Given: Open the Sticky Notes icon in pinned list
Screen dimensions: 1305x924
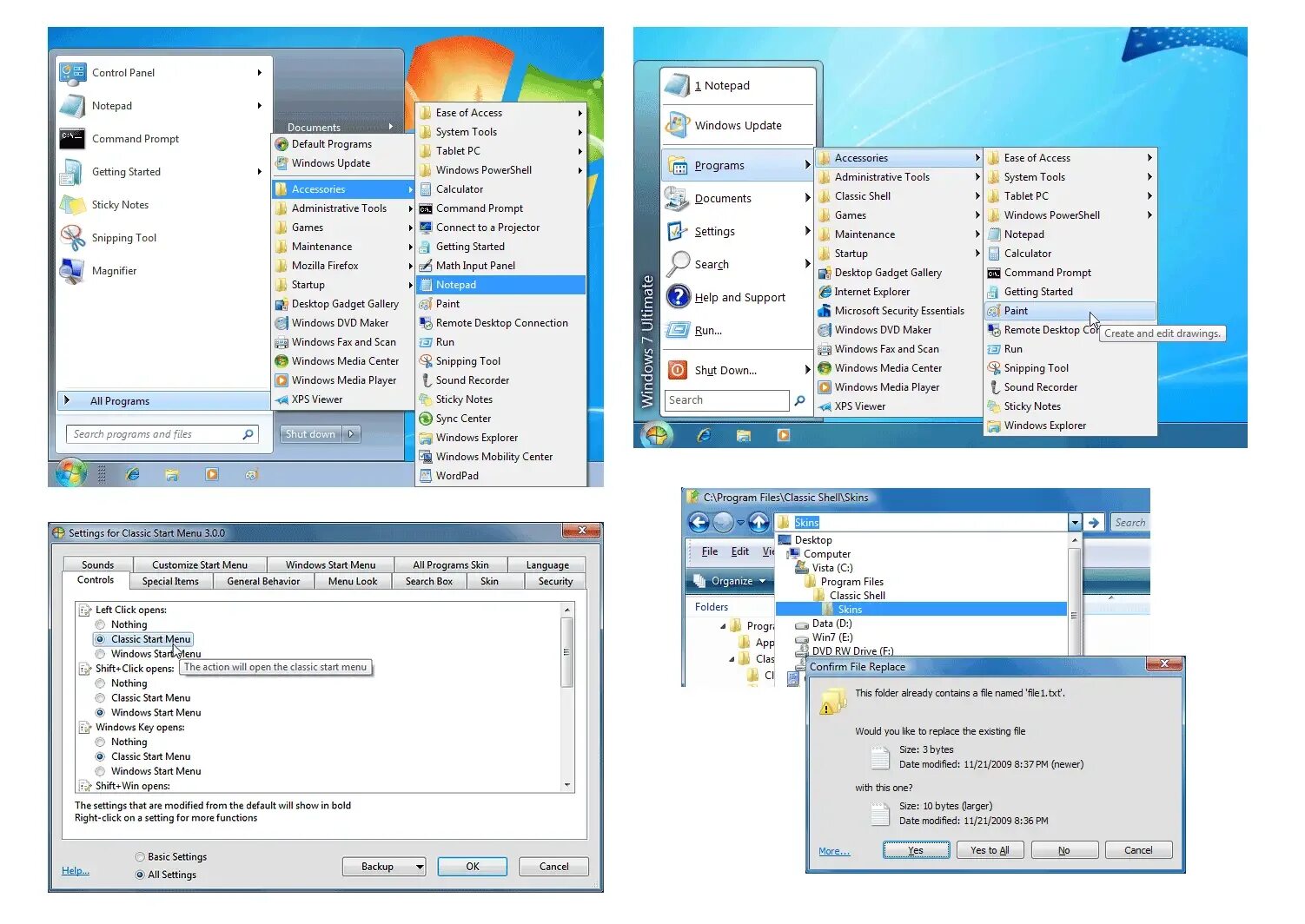Looking at the screenshot, I should pyautogui.click(x=73, y=205).
